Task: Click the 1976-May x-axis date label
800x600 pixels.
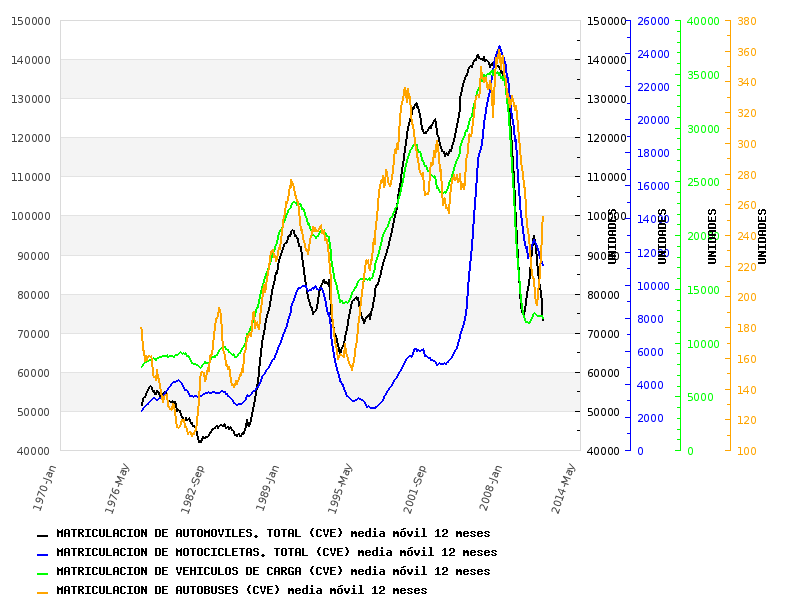Action: pos(118,487)
